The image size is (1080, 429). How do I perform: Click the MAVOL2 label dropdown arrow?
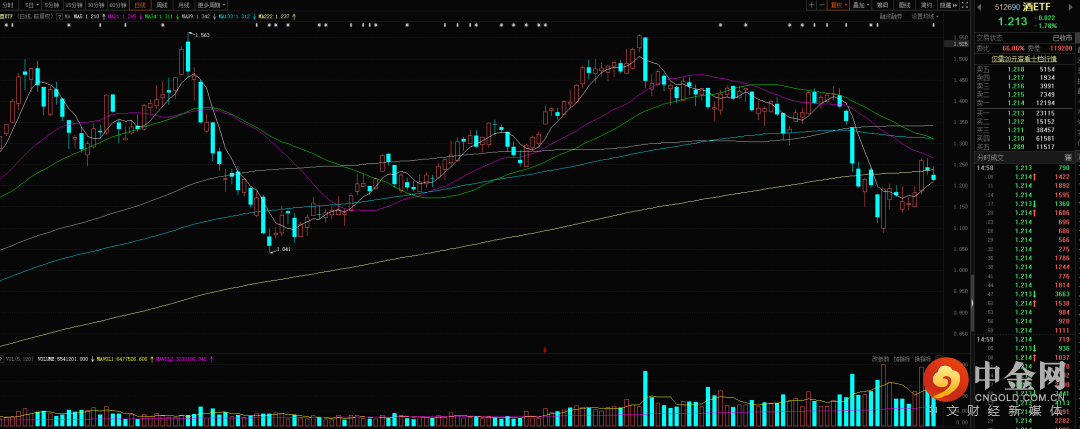[x=211, y=359]
